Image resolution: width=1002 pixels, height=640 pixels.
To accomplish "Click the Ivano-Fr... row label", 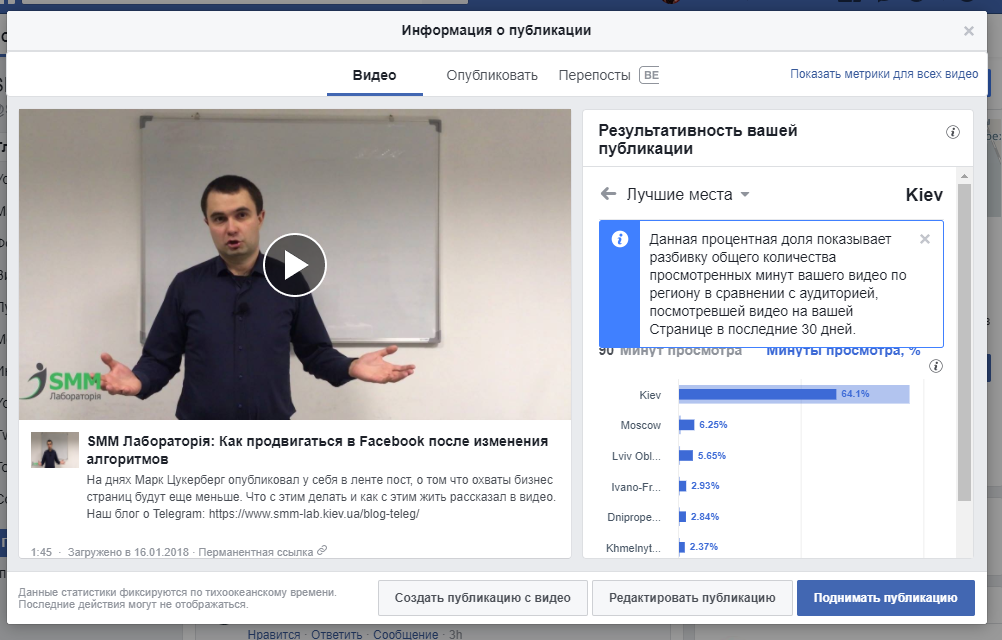I will (x=636, y=487).
